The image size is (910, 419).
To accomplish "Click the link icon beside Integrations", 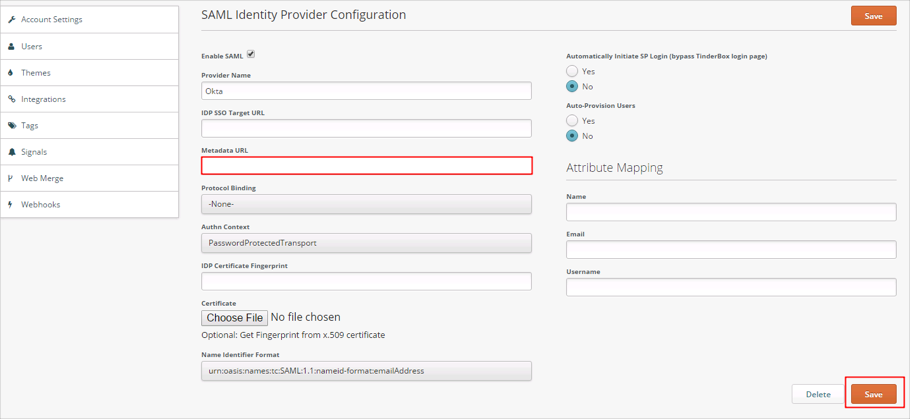I will [x=12, y=99].
